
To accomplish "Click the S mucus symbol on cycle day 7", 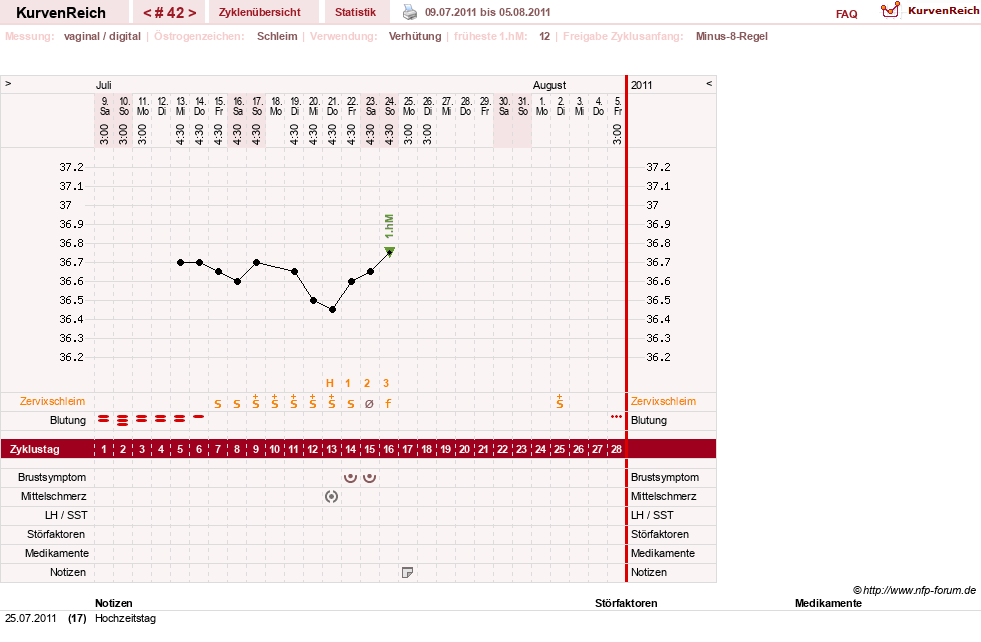I will (218, 404).
